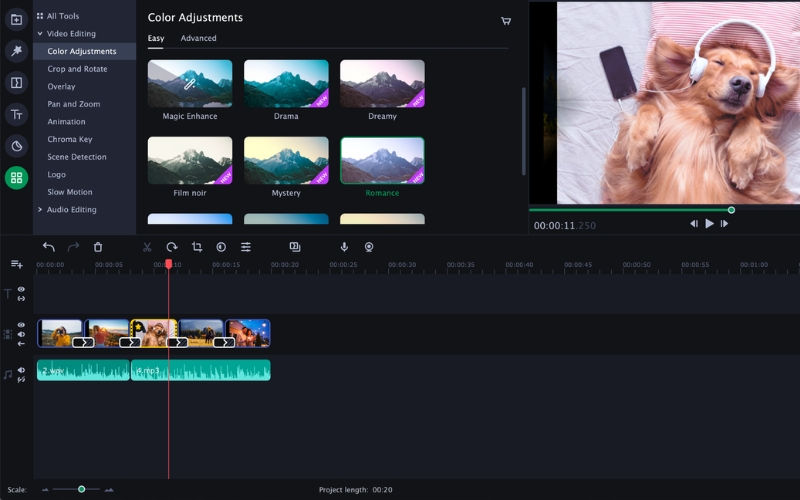Select the Crop tool icon in toolbar
This screenshot has width=800, height=500.
click(x=197, y=247)
